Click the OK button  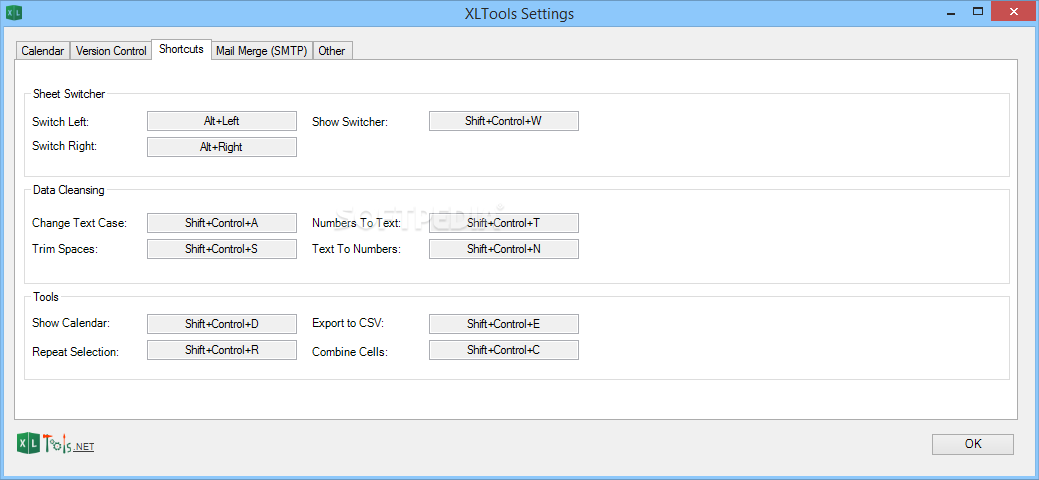tap(973, 444)
